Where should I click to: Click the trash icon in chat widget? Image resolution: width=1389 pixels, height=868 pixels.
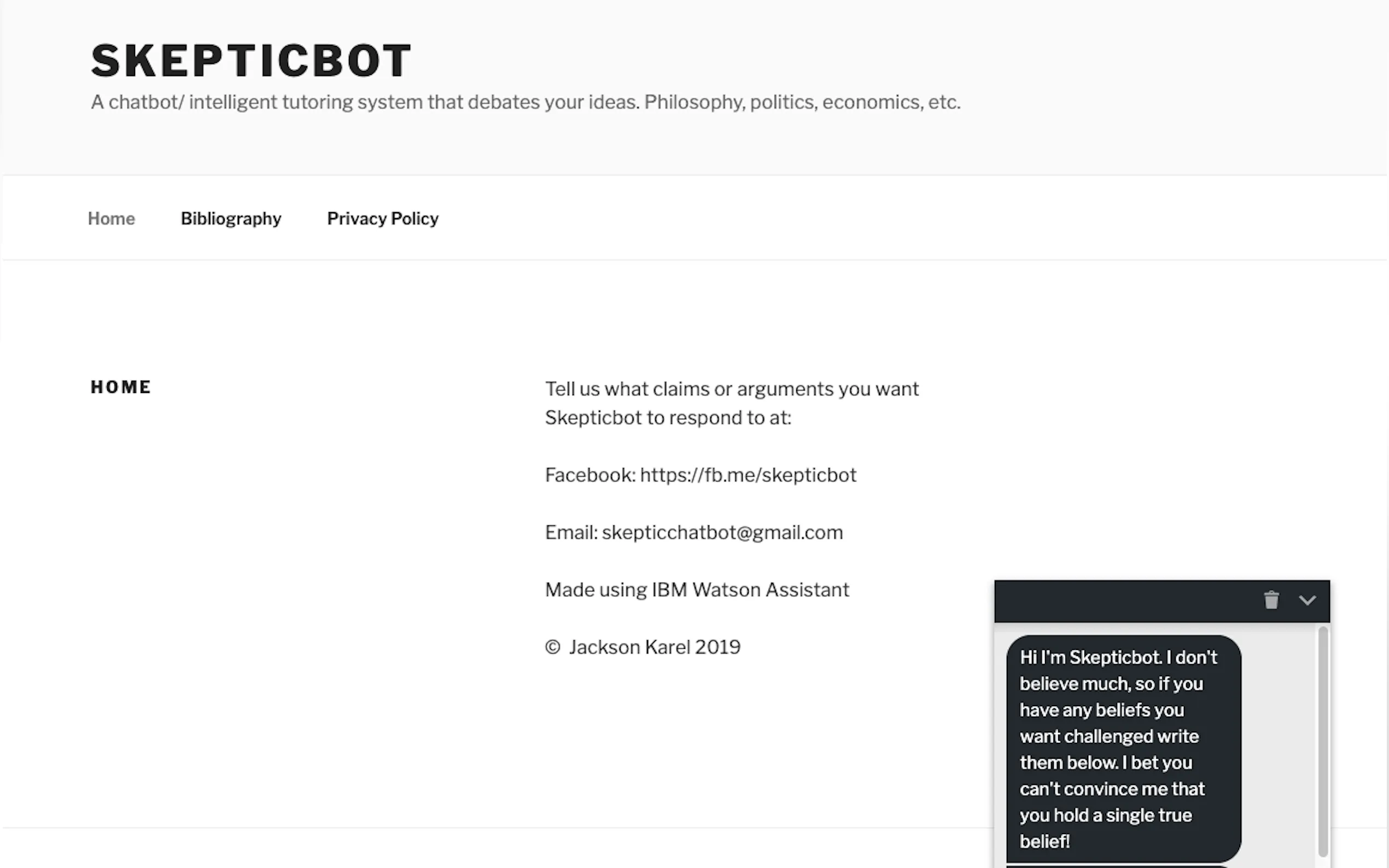tap(1271, 600)
